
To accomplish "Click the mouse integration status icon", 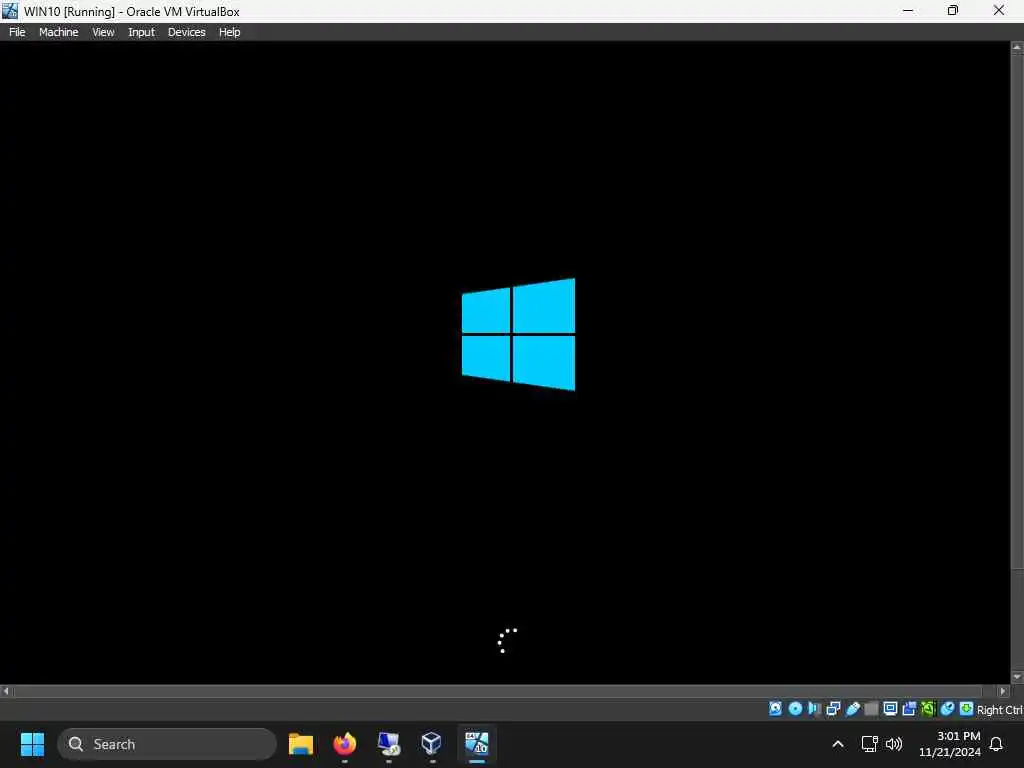I will pos(948,709).
